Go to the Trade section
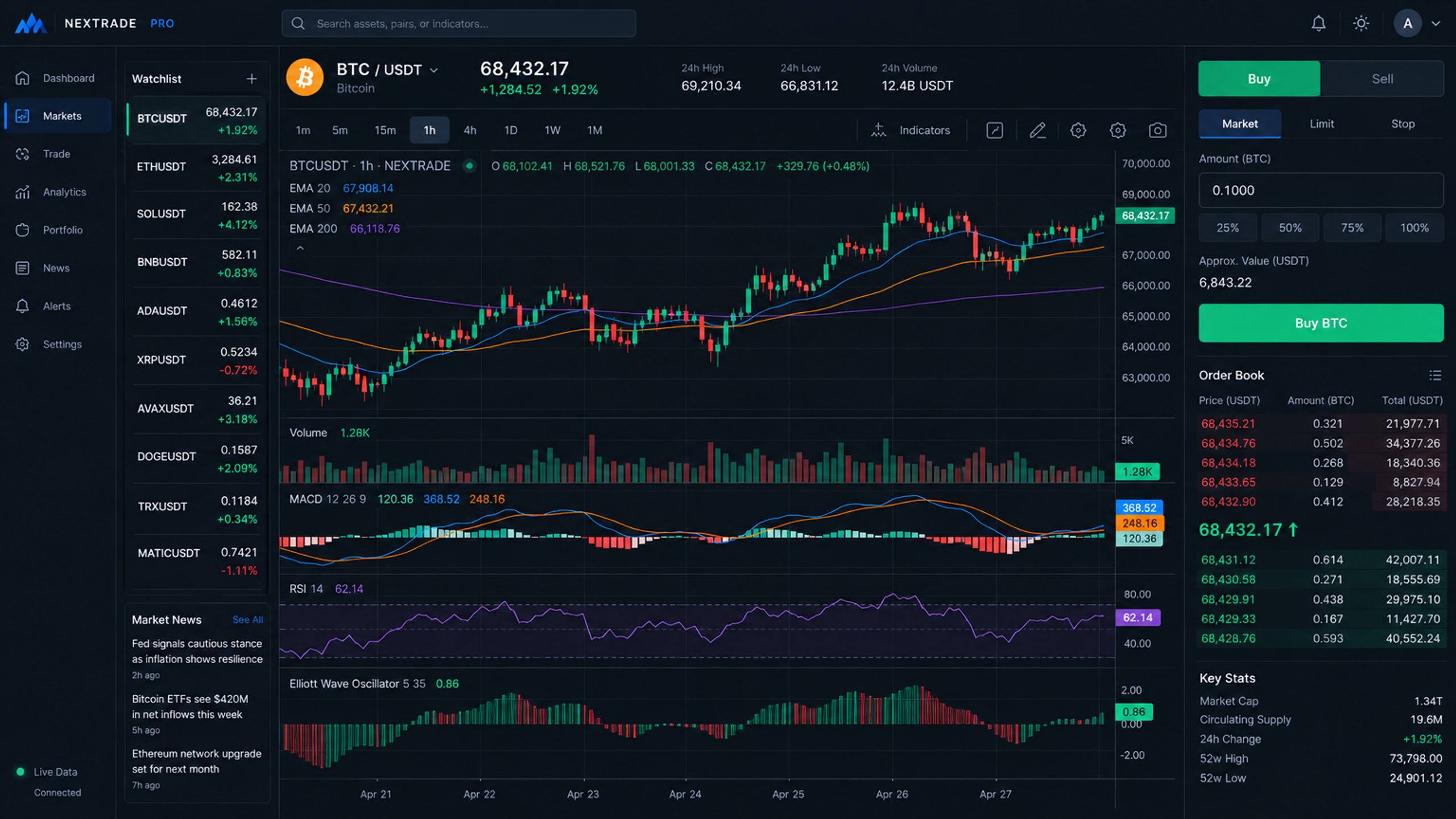 (57, 154)
